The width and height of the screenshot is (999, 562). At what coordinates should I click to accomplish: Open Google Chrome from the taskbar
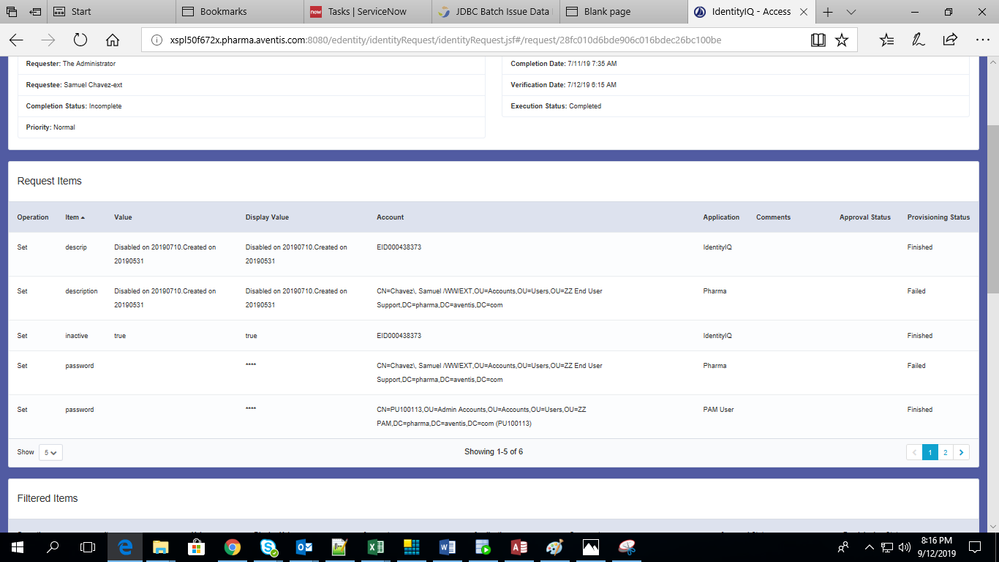(232, 547)
